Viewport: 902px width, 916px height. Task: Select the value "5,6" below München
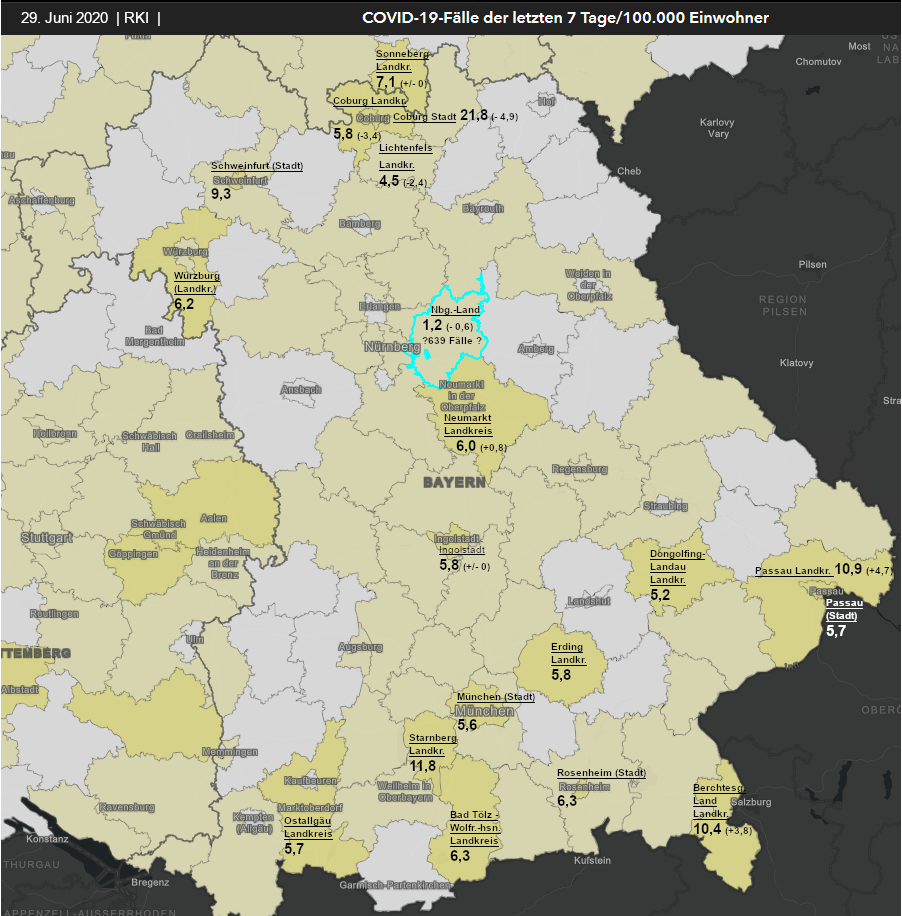(x=467, y=724)
